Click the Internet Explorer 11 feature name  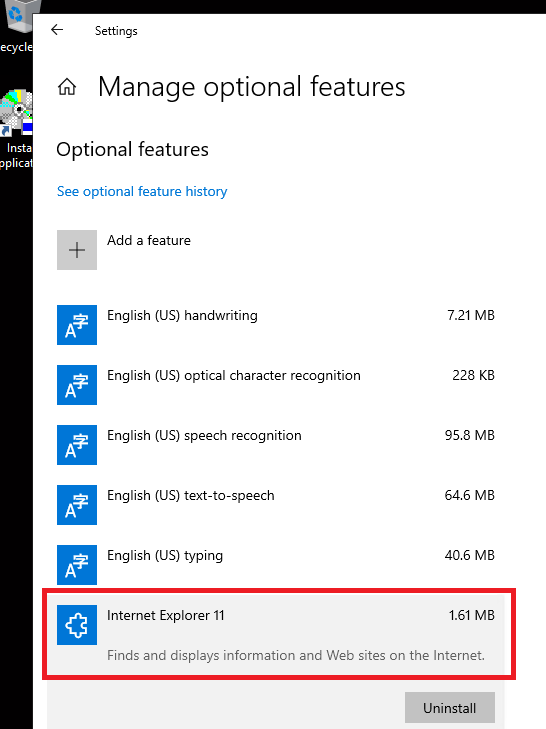coord(166,616)
